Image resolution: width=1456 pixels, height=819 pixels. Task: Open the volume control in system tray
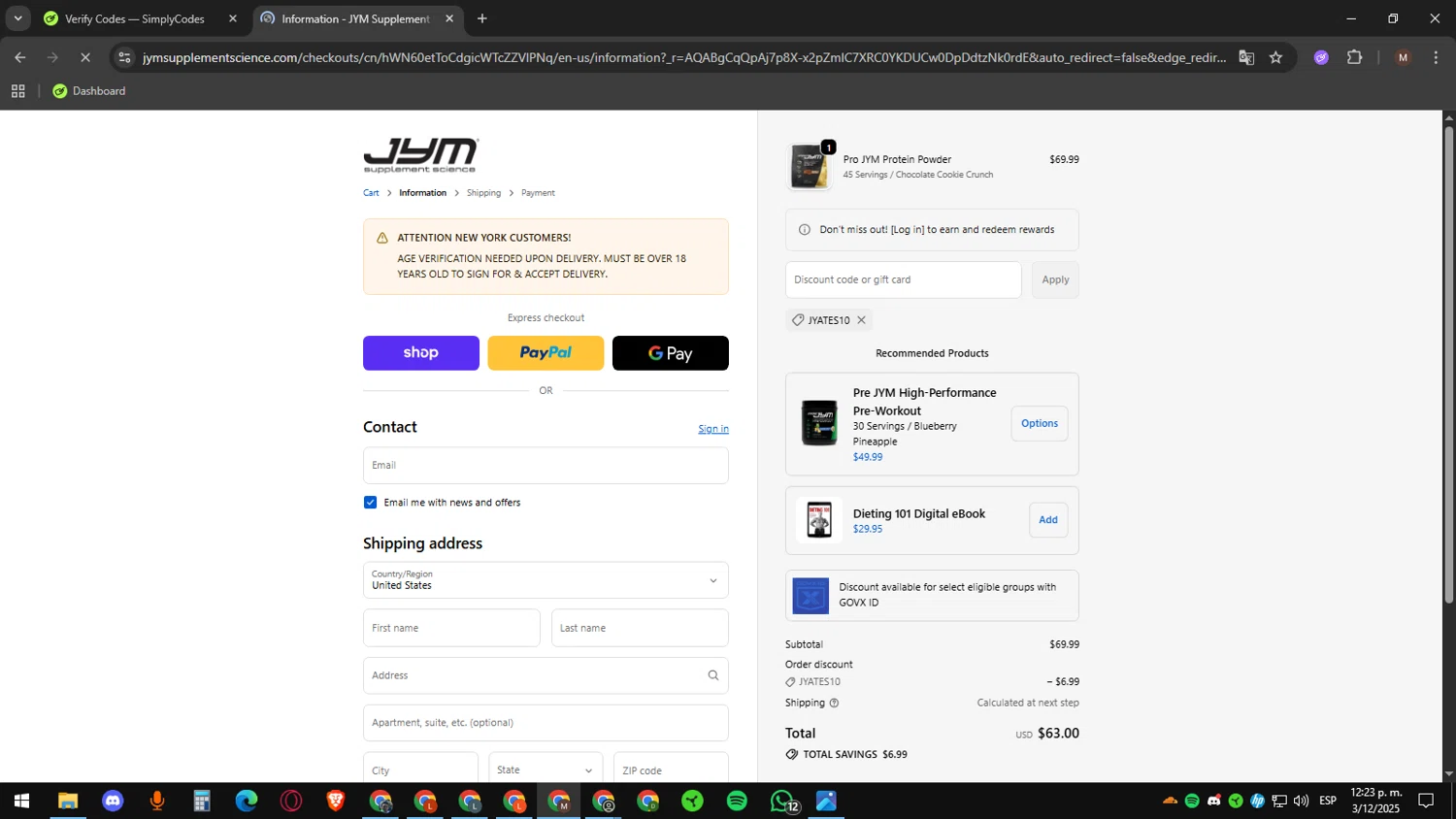coord(1301,802)
